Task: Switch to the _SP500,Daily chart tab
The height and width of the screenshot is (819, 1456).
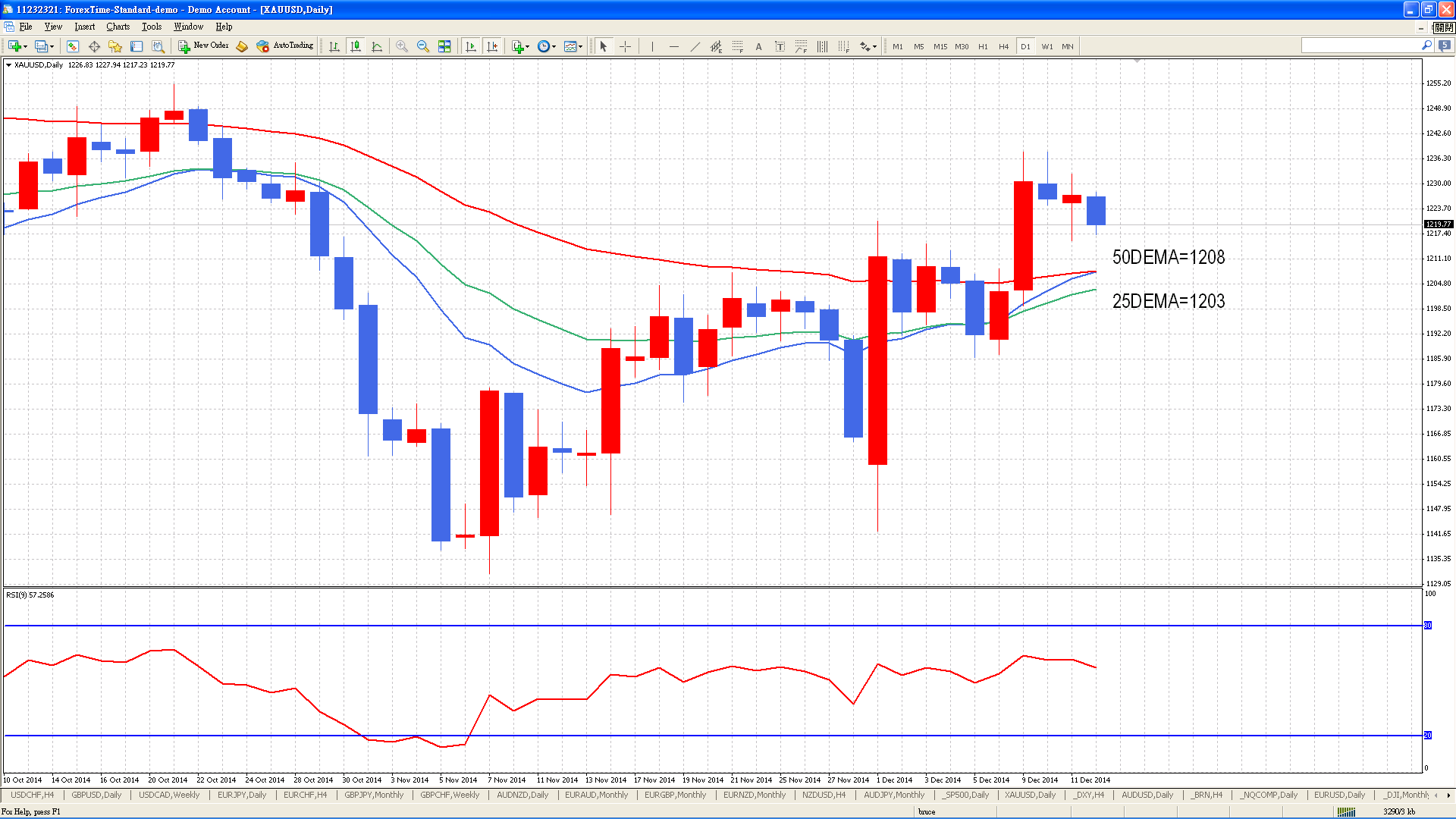Action: (x=966, y=795)
